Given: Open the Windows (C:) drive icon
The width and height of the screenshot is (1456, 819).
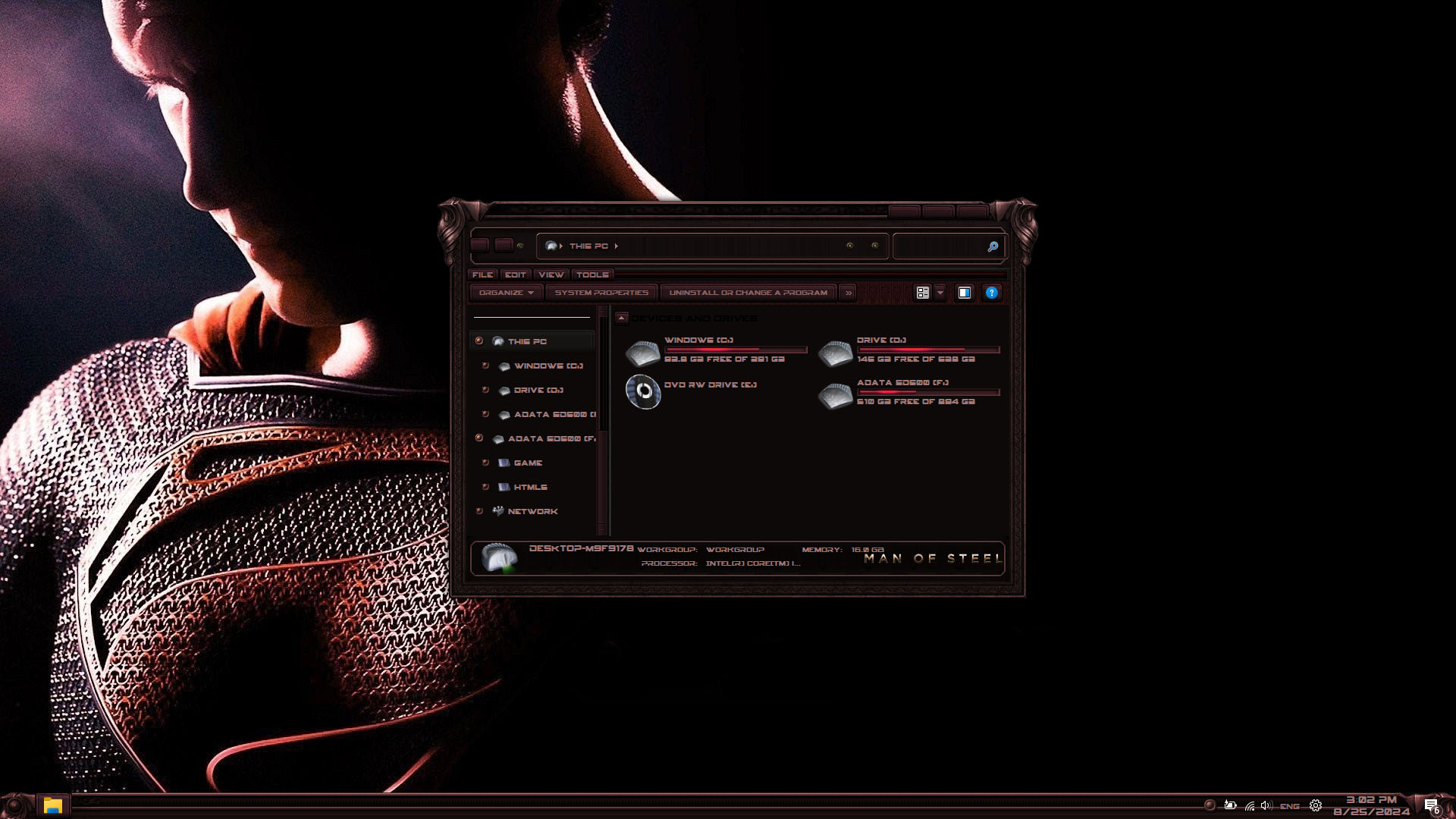Looking at the screenshot, I should (643, 352).
